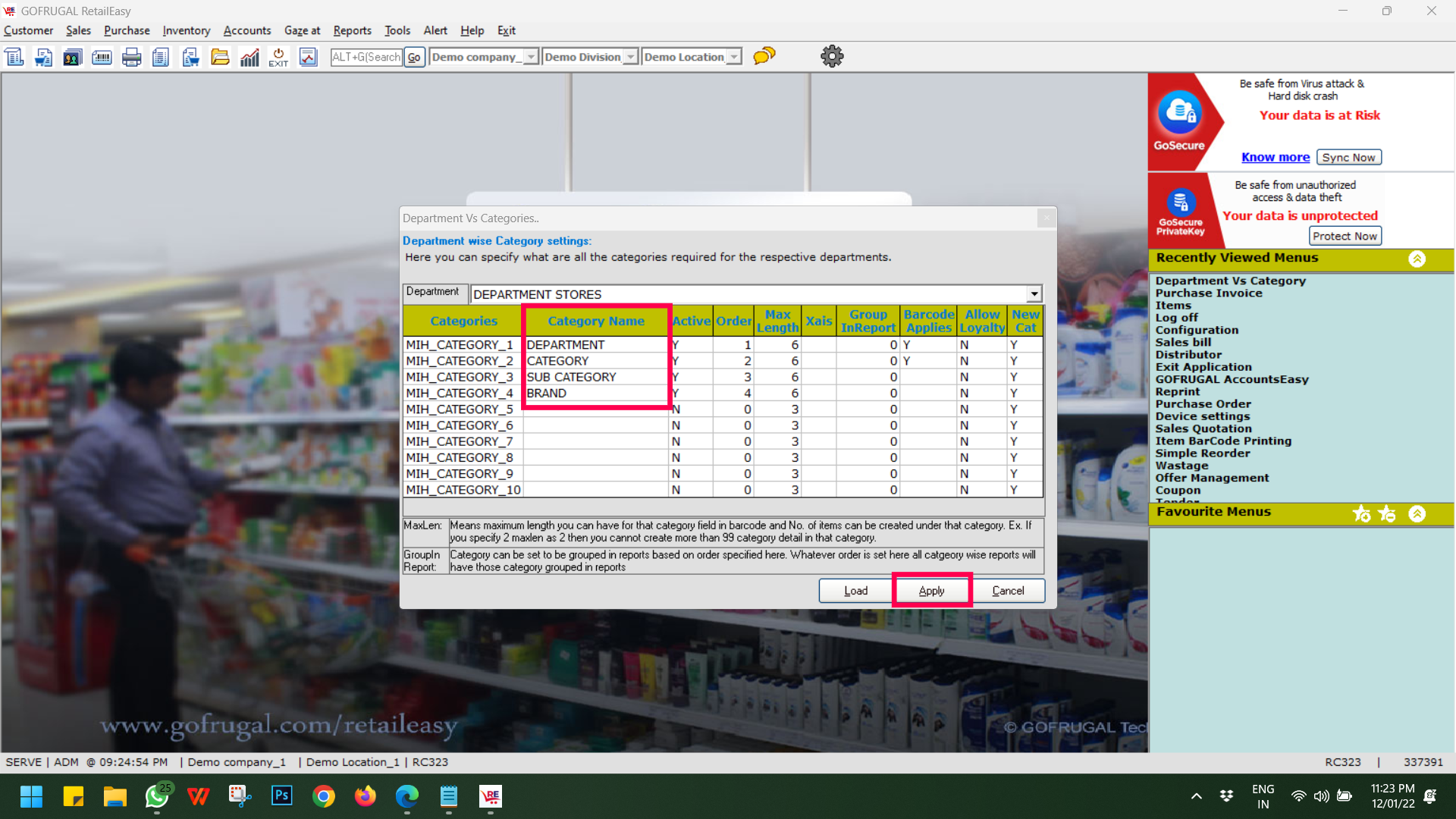This screenshot has width=1456, height=819.
Task: Toggle New Cat cell for MIH_CATEGORY_10
Action: [1025, 490]
